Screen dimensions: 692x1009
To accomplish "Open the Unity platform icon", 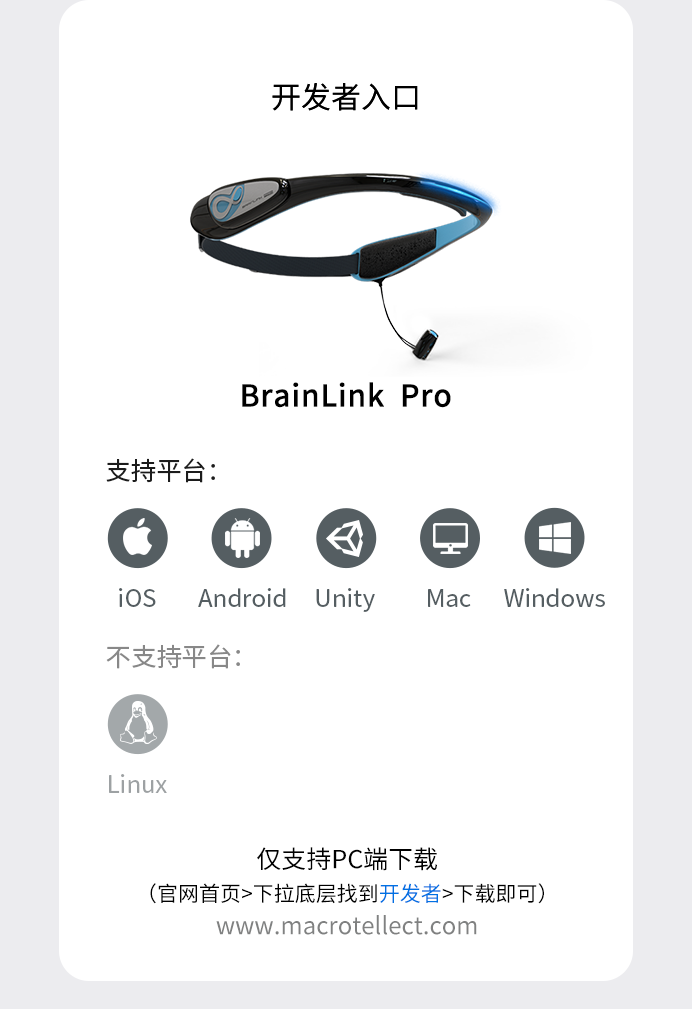I will click(x=346, y=538).
